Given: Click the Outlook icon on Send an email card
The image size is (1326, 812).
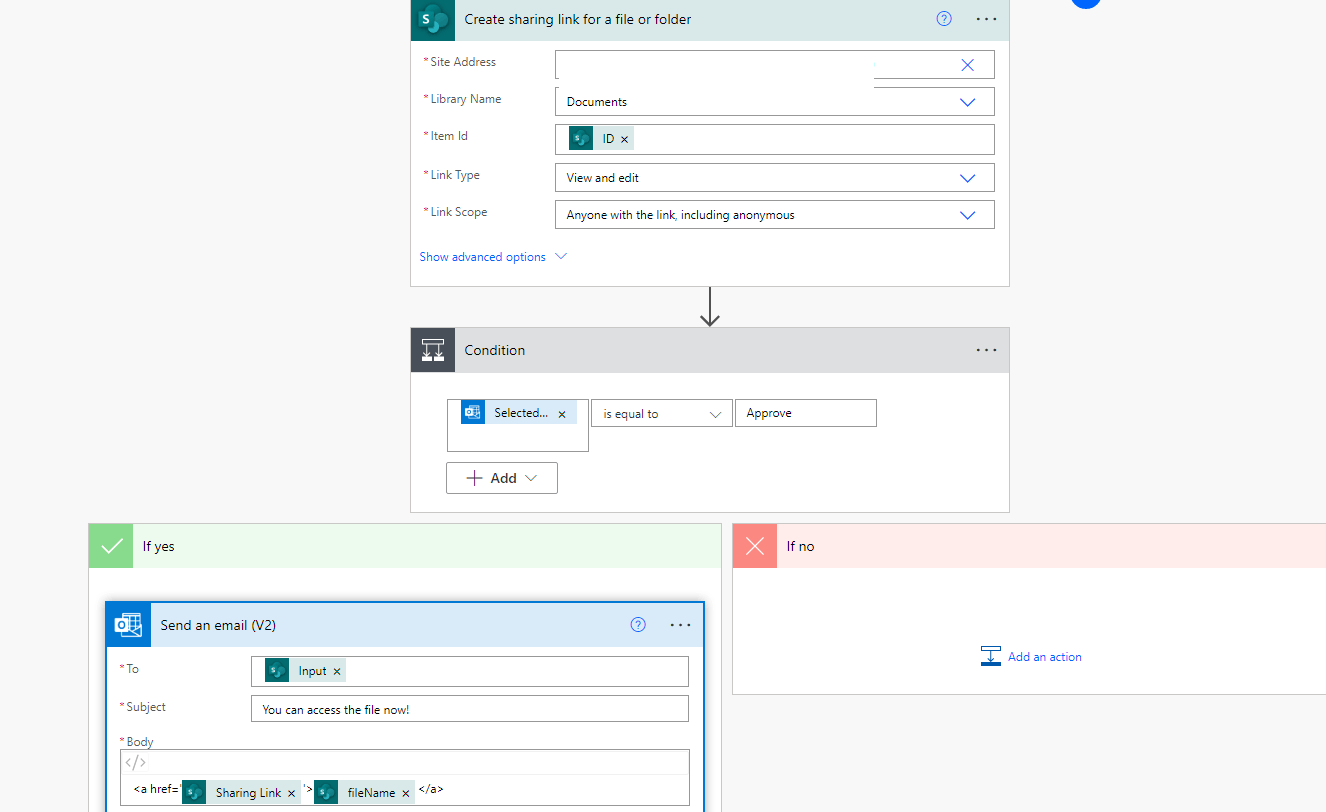Looking at the screenshot, I should pos(129,625).
